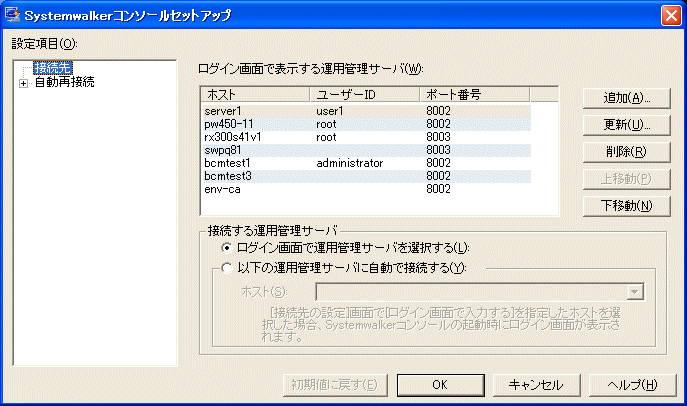Click the 下移動(N) button
687x406 pixels.
(x=627, y=206)
